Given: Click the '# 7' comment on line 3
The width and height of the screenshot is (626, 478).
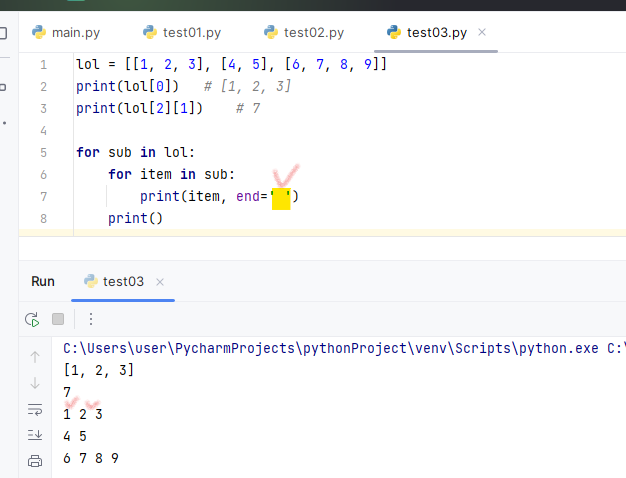Looking at the screenshot, I should tap(248, 108).
